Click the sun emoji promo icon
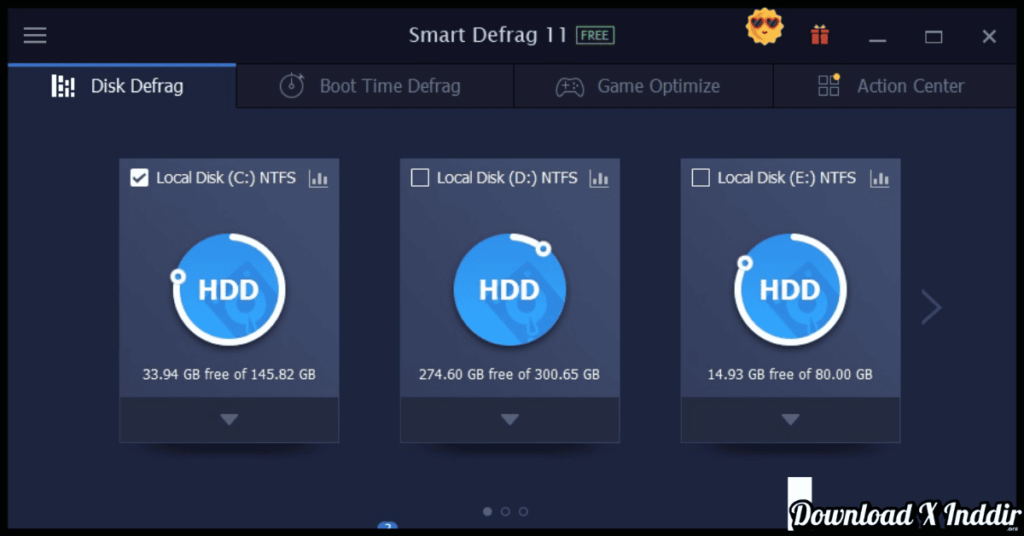The width and height of the screenshot is (1024, 536). [x=764, y=27]
